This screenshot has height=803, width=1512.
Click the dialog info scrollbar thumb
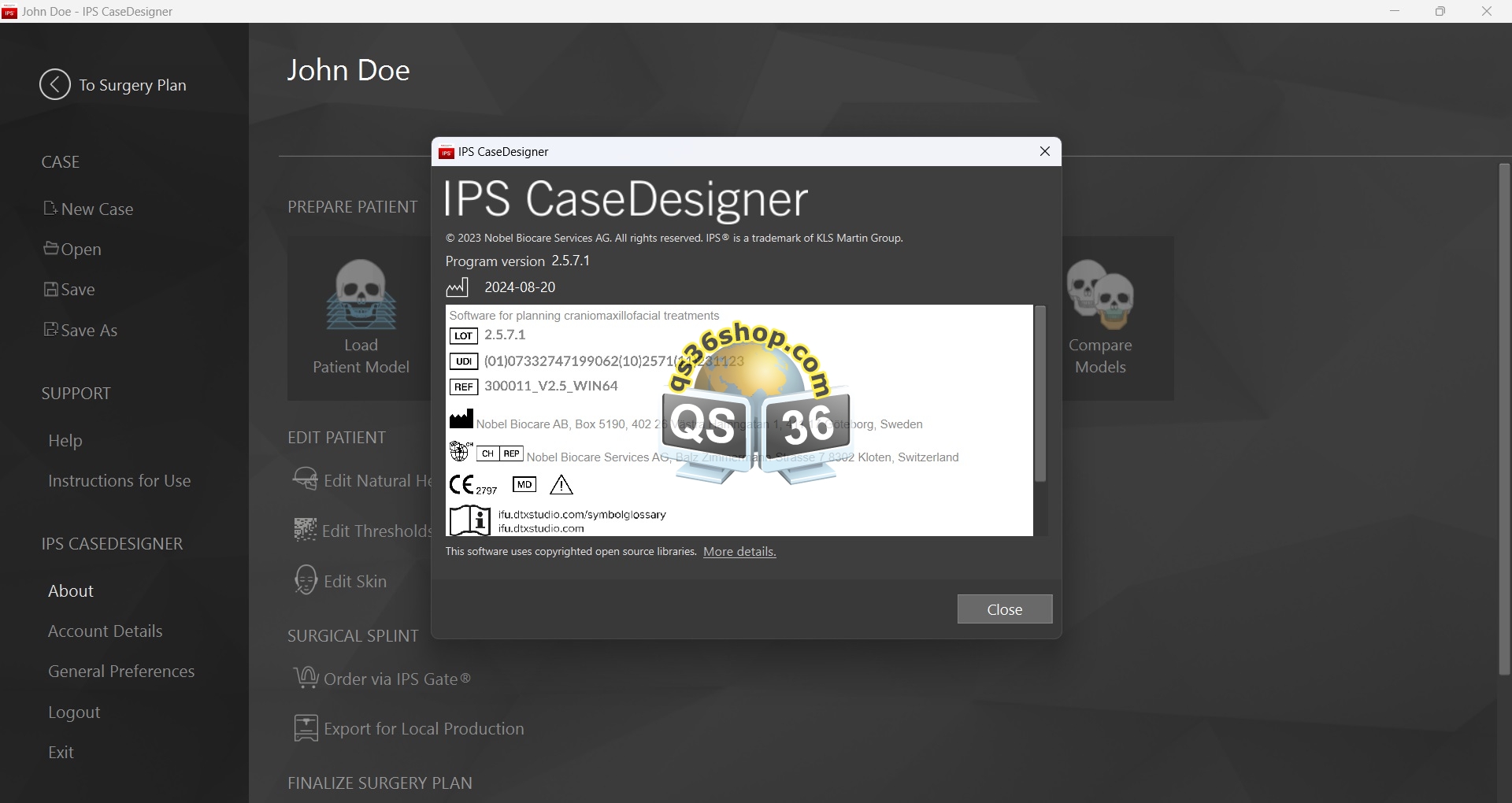tap(1040, 394)
